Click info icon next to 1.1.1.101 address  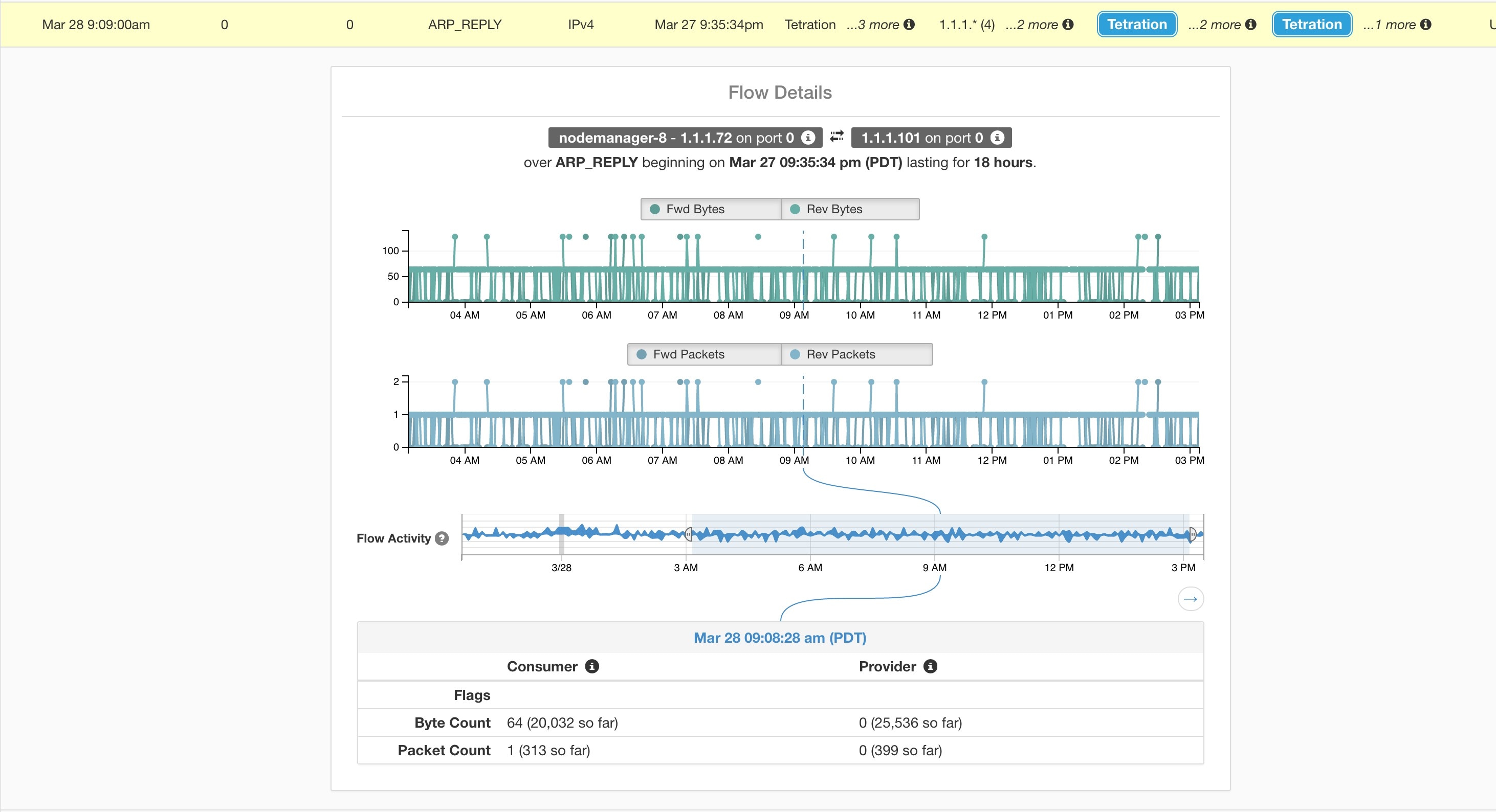(x=997, y=138)
